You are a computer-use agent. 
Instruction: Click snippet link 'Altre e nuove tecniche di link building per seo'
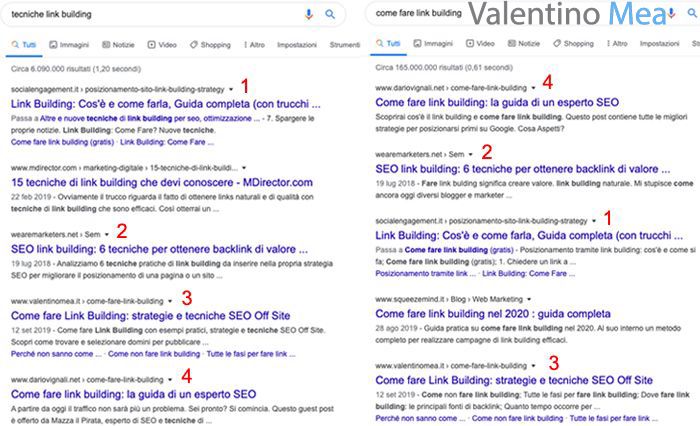click(149, 119)
